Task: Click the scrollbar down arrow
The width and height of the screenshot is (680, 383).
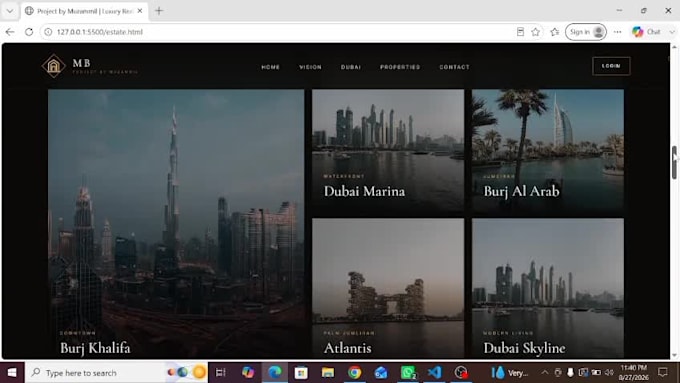Action: point(674,356)
